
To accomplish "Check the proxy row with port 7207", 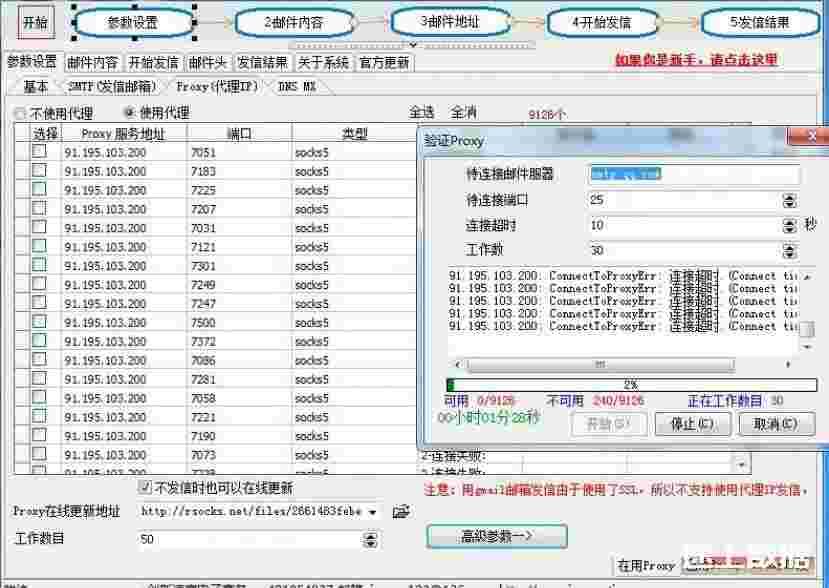I will (x=39, y=208).
